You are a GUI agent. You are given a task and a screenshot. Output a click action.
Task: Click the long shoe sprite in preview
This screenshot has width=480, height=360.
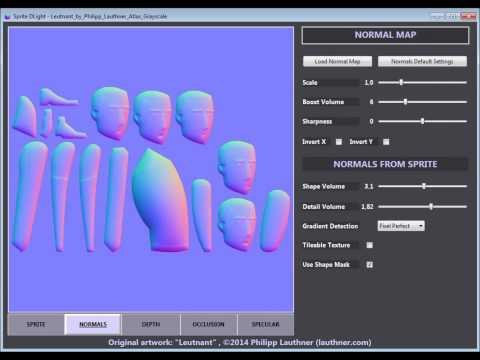click(59, 97)
